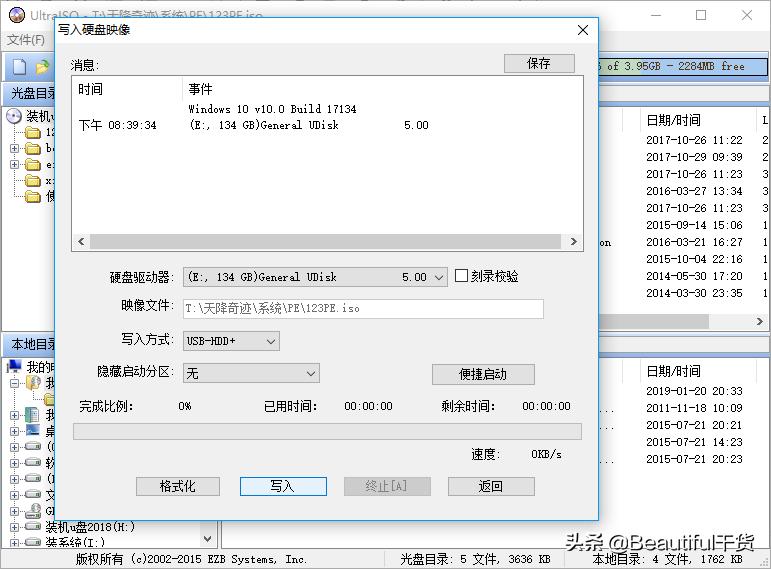
Task: Select the drive icon labeled 软 in local tree
Action: [x=33, y=462]
